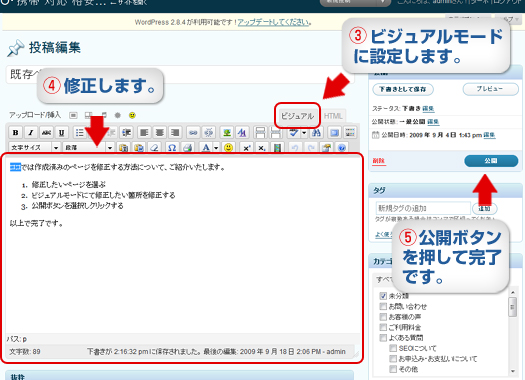
Task: Click 追加 to add the tag
Action: pyautogui.click(x=484, y=208)
